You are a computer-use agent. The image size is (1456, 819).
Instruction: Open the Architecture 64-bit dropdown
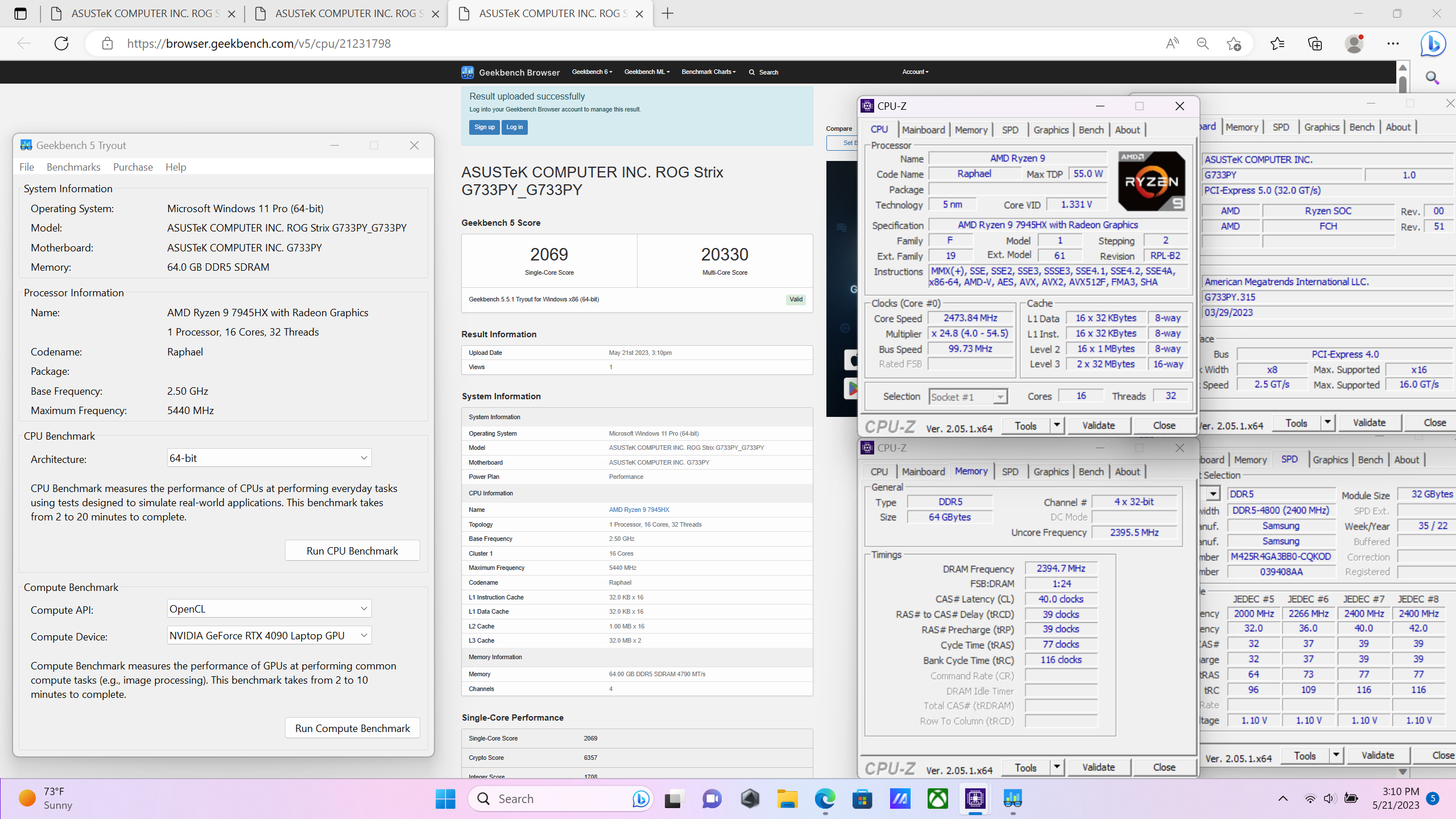pos(269,458)
